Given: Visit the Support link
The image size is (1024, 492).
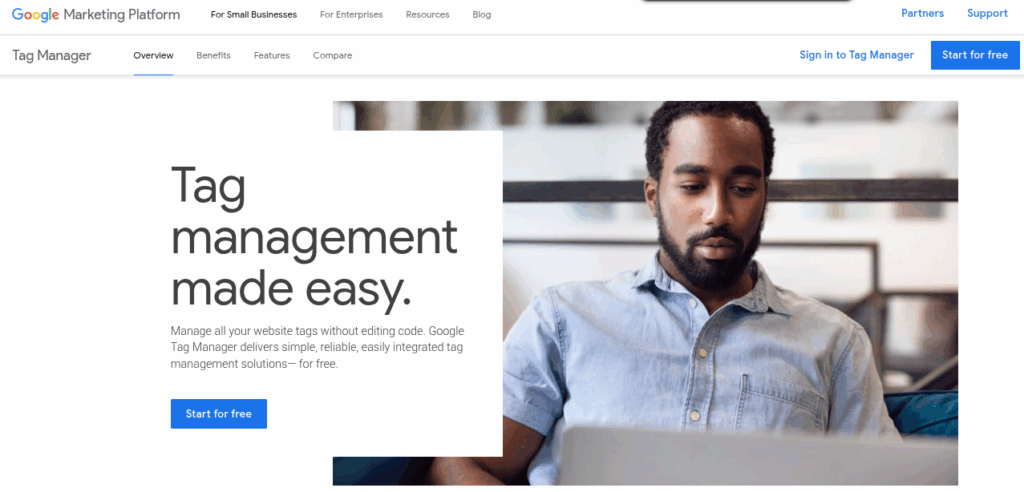Looking at the screenshot, I should pos(987,13).
